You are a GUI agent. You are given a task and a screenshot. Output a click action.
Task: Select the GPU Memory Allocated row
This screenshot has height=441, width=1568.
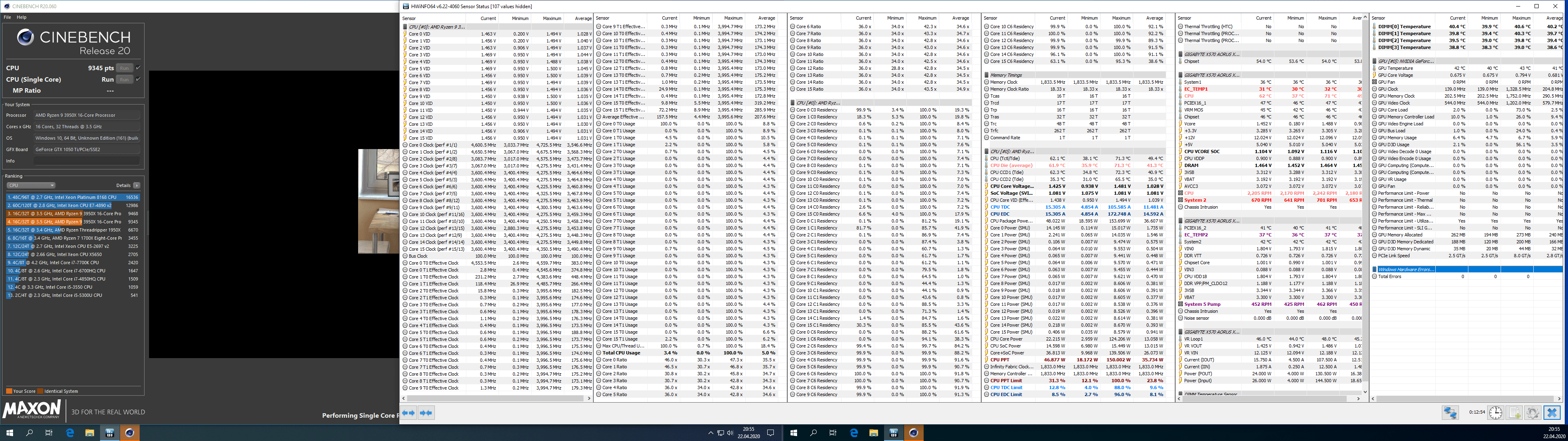pos(1467,234)
